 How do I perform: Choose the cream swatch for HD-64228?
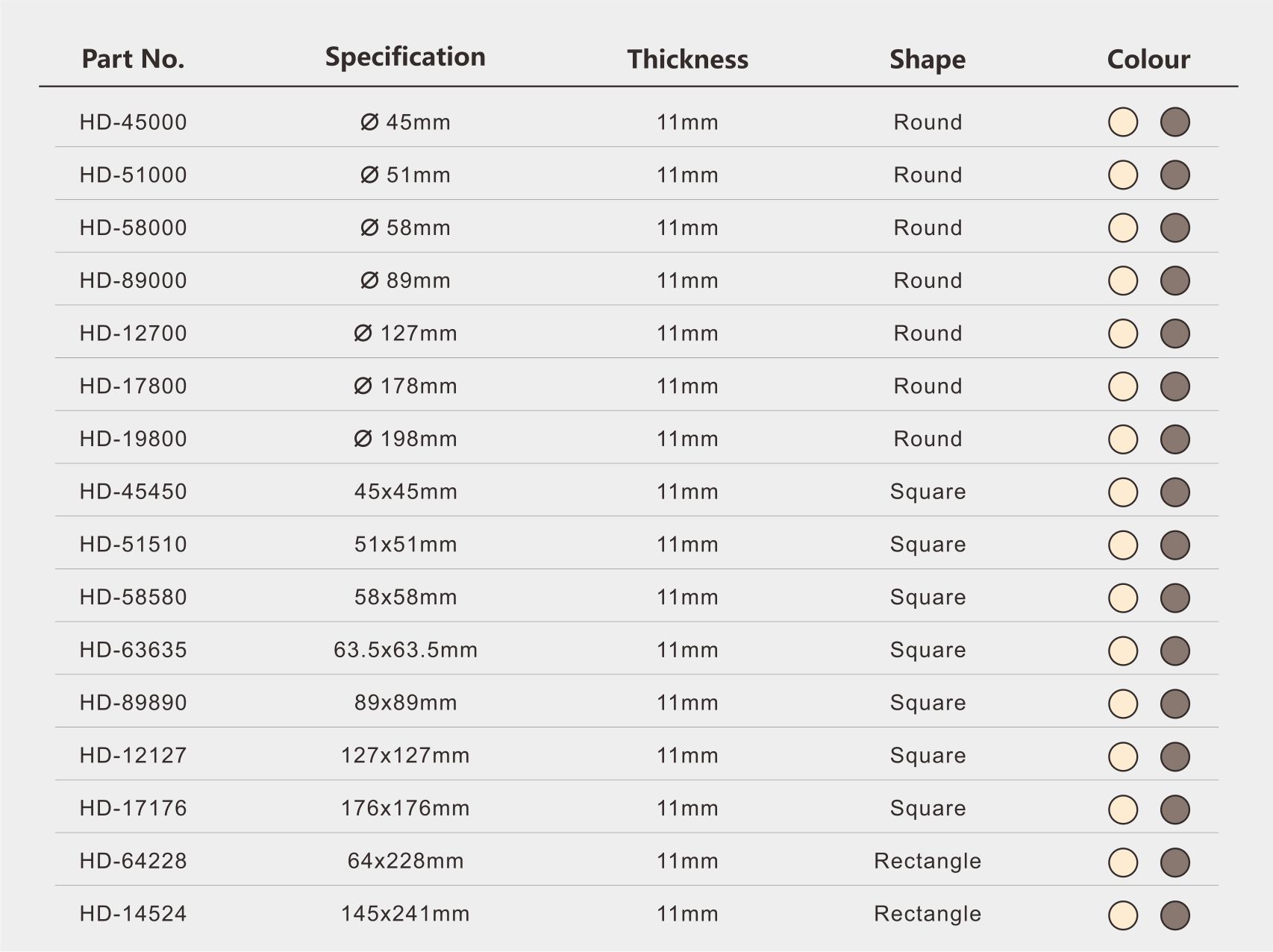(x=1122, y=862)
